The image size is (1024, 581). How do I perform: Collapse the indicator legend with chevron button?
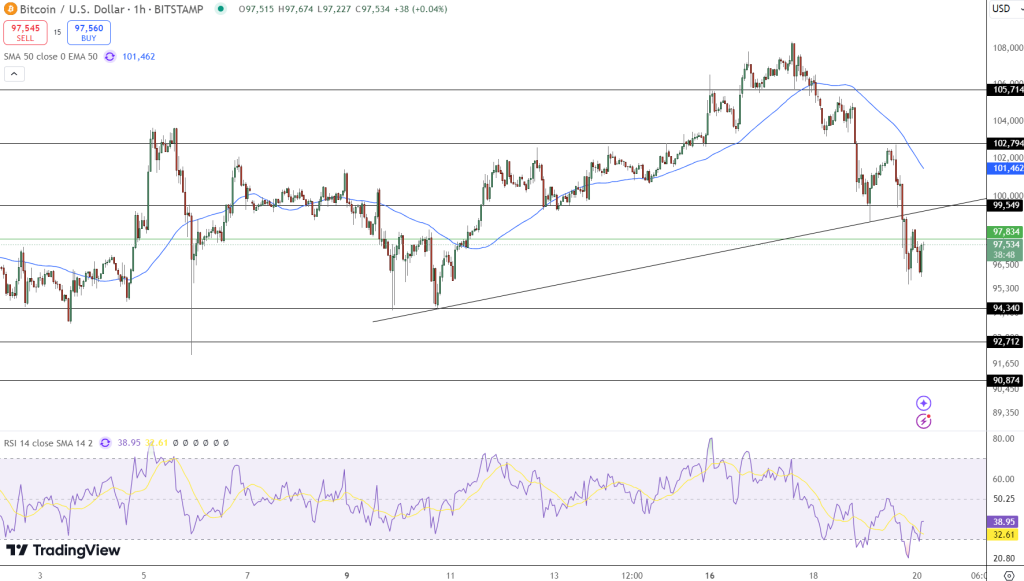(x=14, y=74)
